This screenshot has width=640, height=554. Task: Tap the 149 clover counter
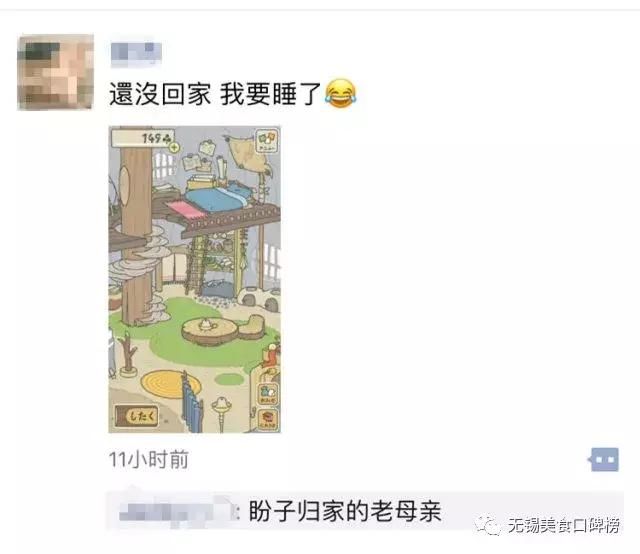coord(143,138)
